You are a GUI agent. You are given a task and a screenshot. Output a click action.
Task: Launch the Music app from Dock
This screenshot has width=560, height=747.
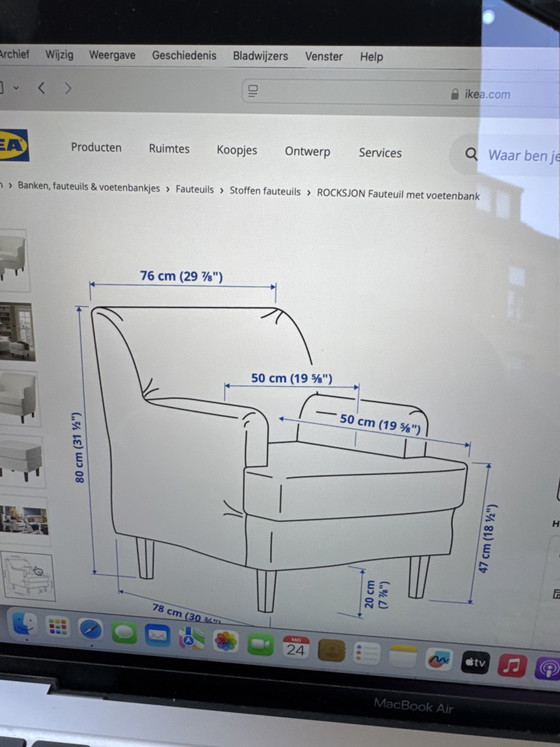coord(512,665)
